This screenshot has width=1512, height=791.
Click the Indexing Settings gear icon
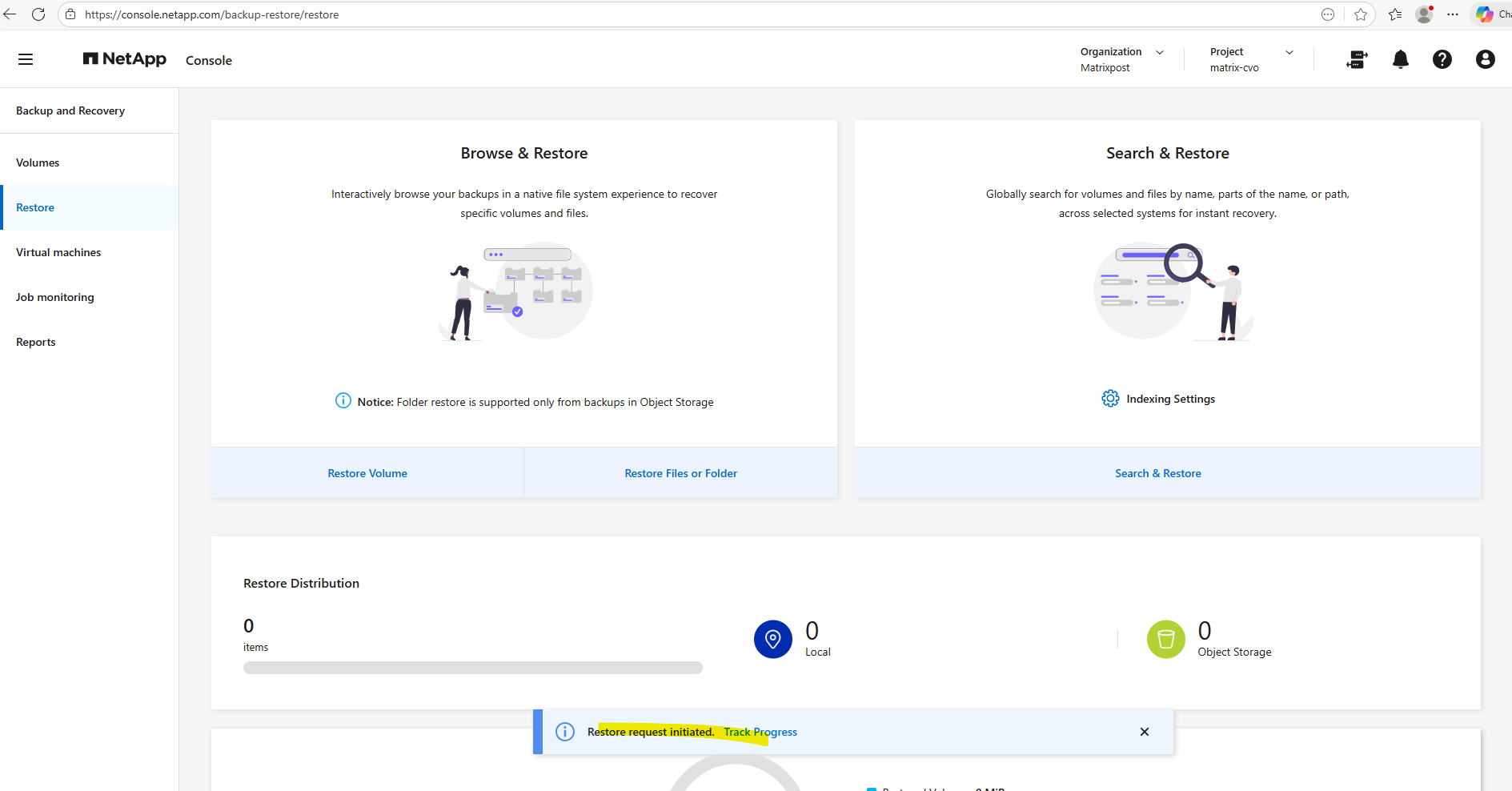tap(1110, 399)
